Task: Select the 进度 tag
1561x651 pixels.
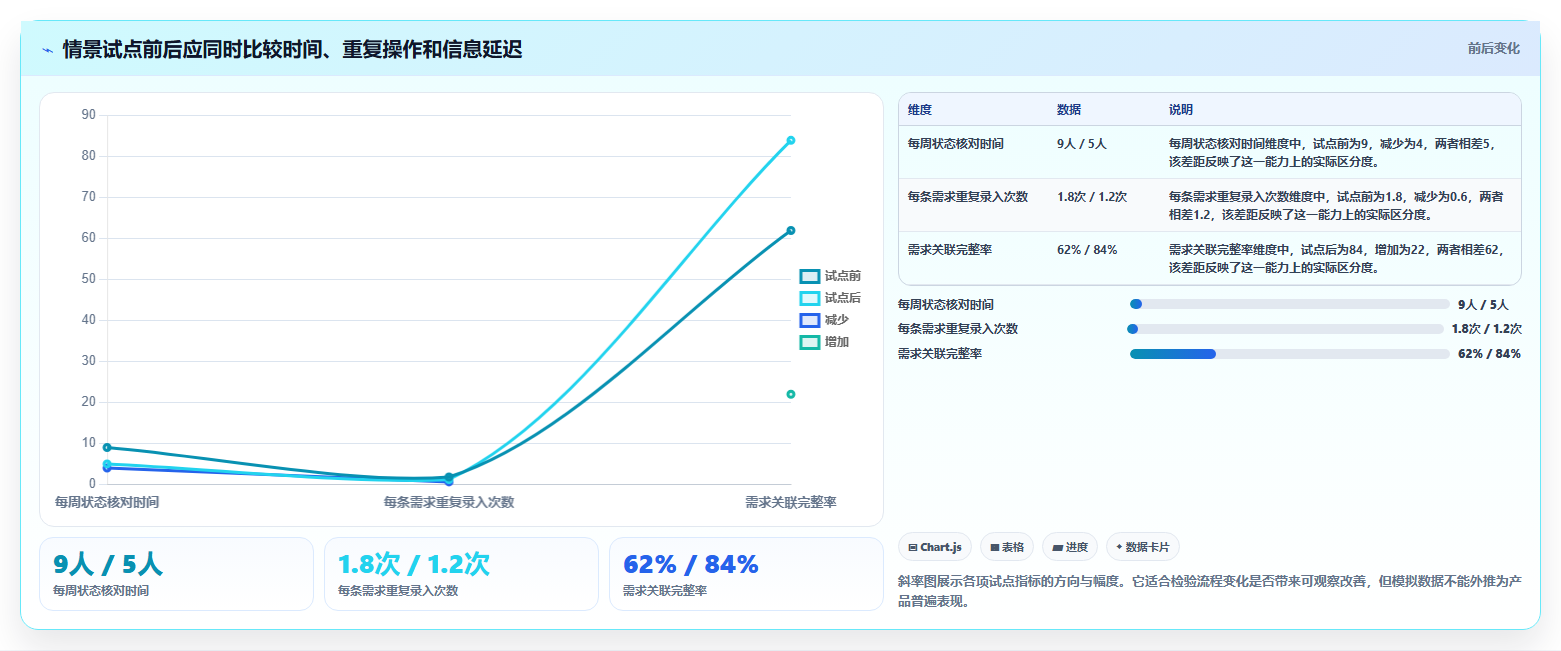Action: click(1070, 547)
